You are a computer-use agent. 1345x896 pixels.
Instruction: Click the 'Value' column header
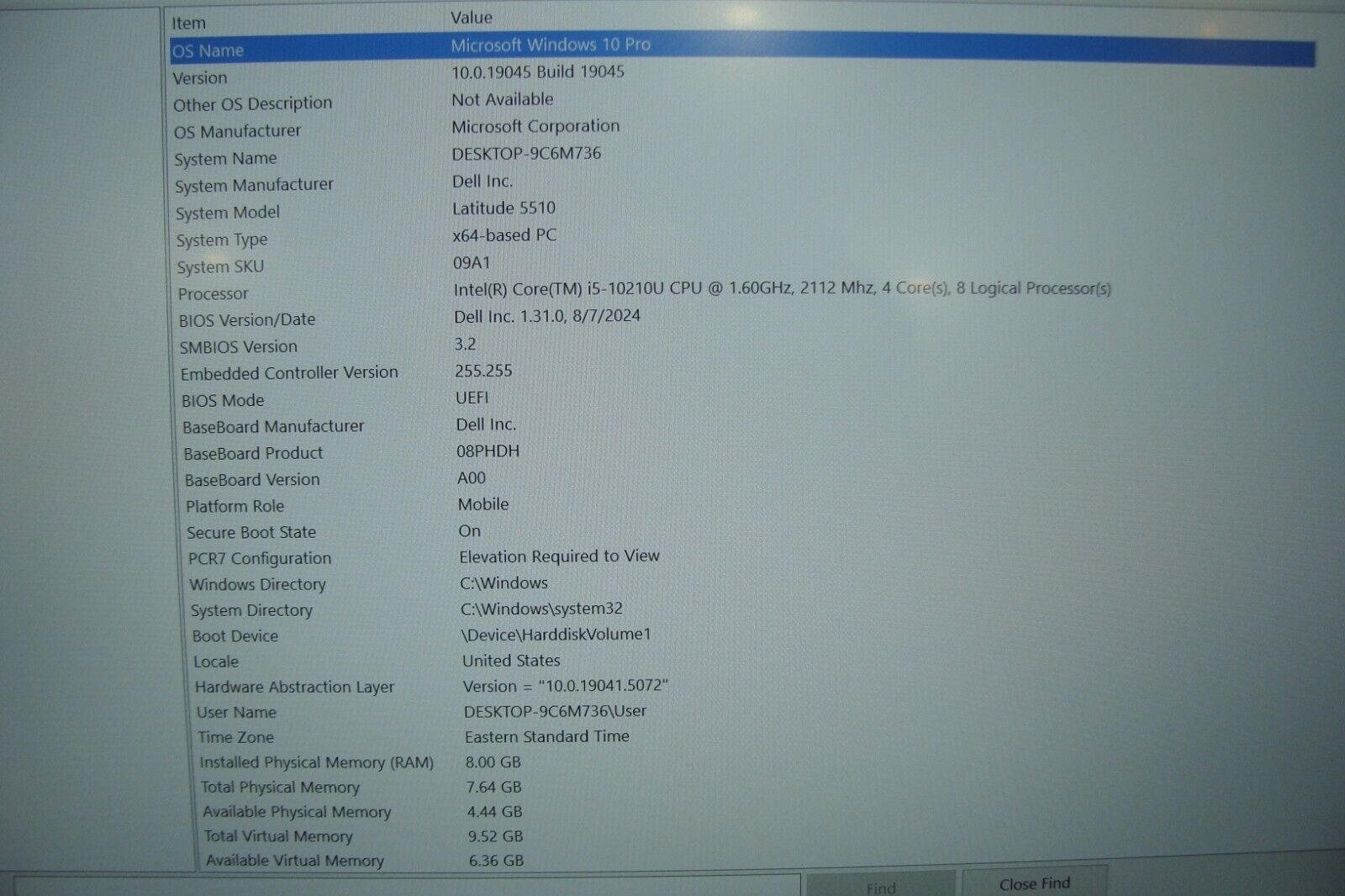pyautogui.click(x=471, y=18)
